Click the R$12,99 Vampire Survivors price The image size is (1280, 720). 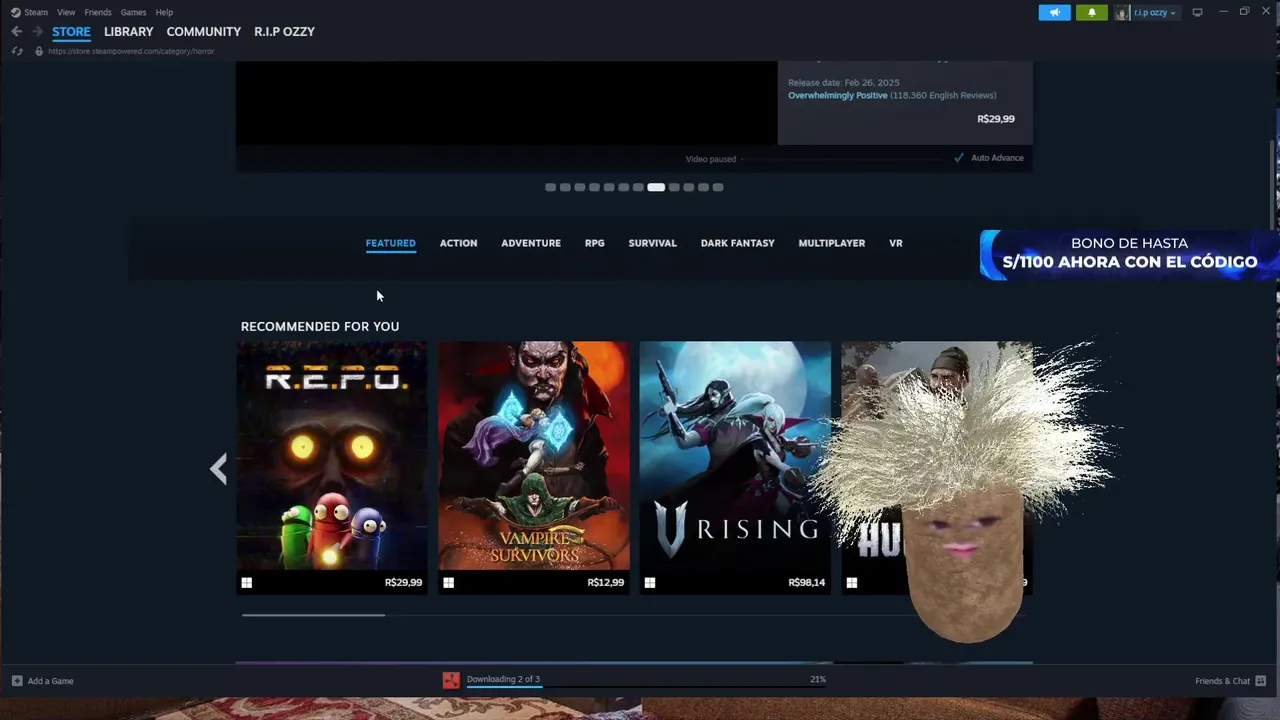tap(606, 582)
